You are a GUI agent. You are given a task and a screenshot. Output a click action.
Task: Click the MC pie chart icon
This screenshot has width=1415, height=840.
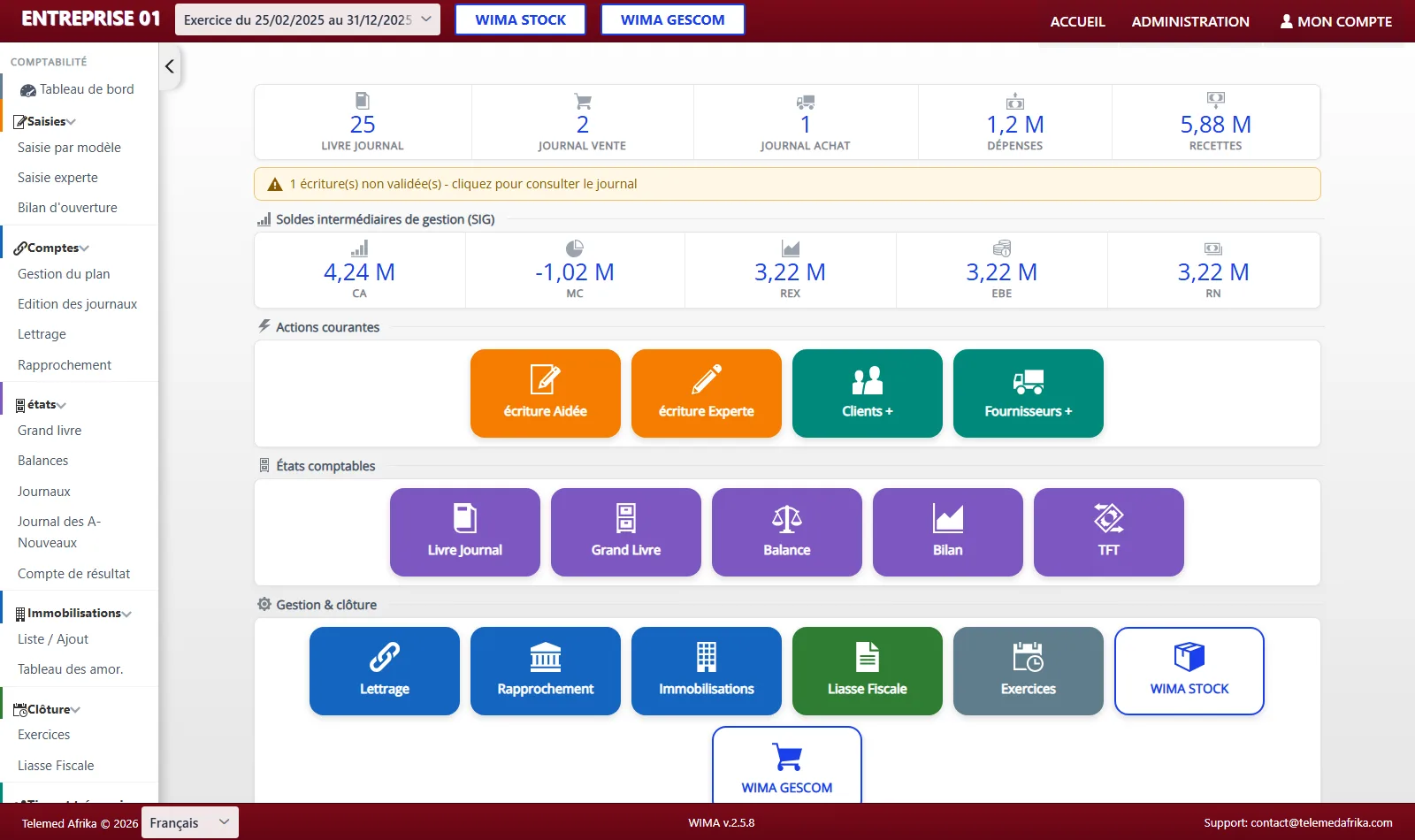575,248
